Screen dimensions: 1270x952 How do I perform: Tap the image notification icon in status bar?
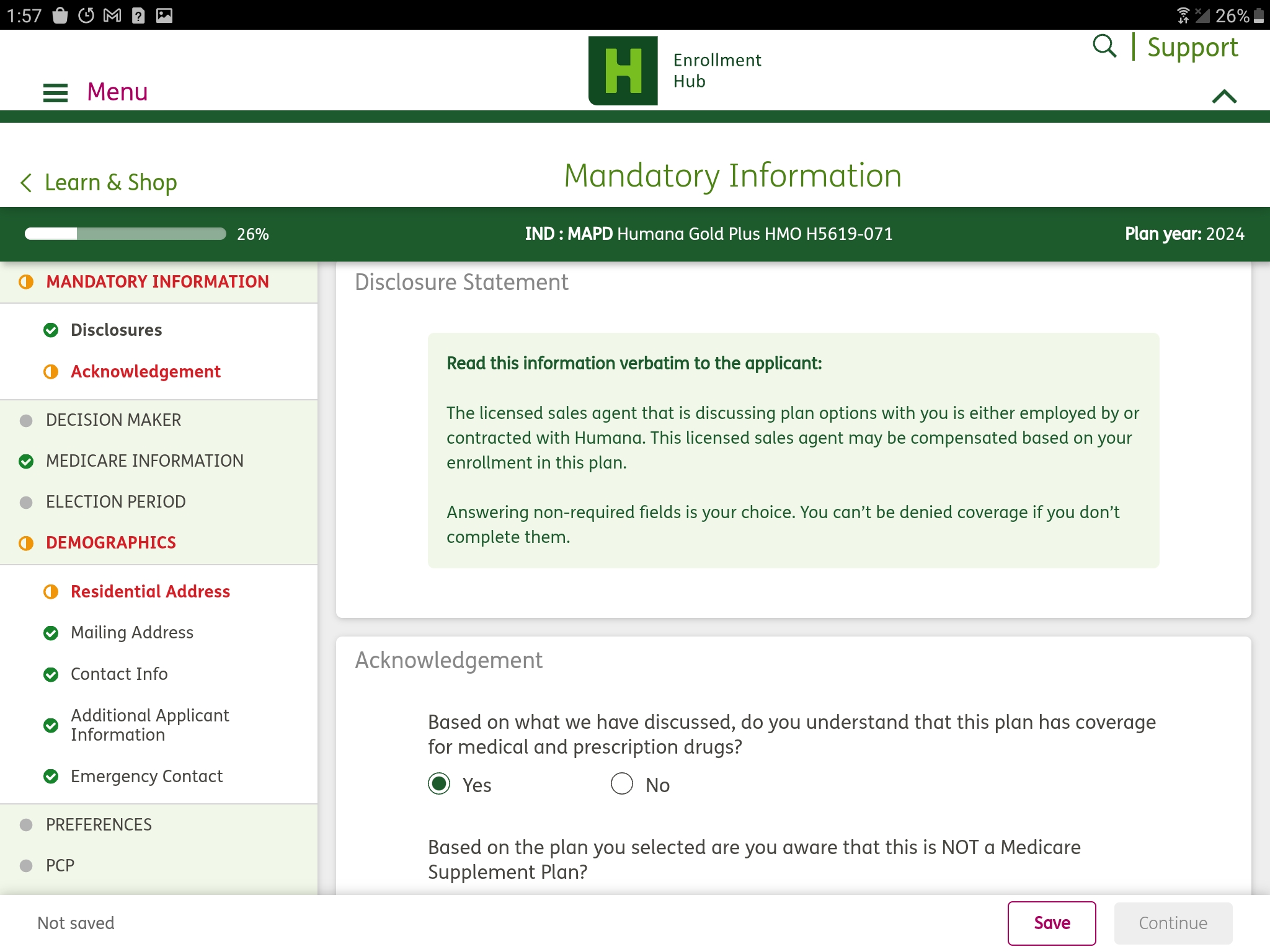pos(164,15)
